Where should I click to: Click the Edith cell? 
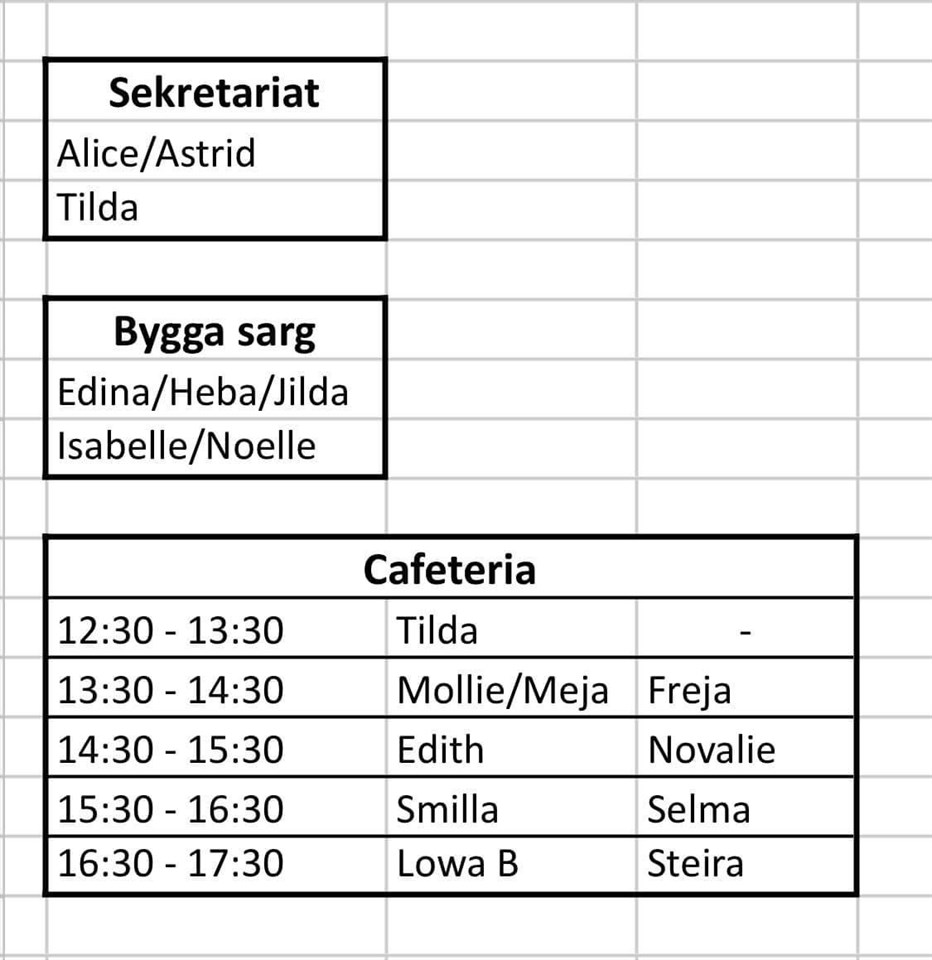tap(440, 749)
